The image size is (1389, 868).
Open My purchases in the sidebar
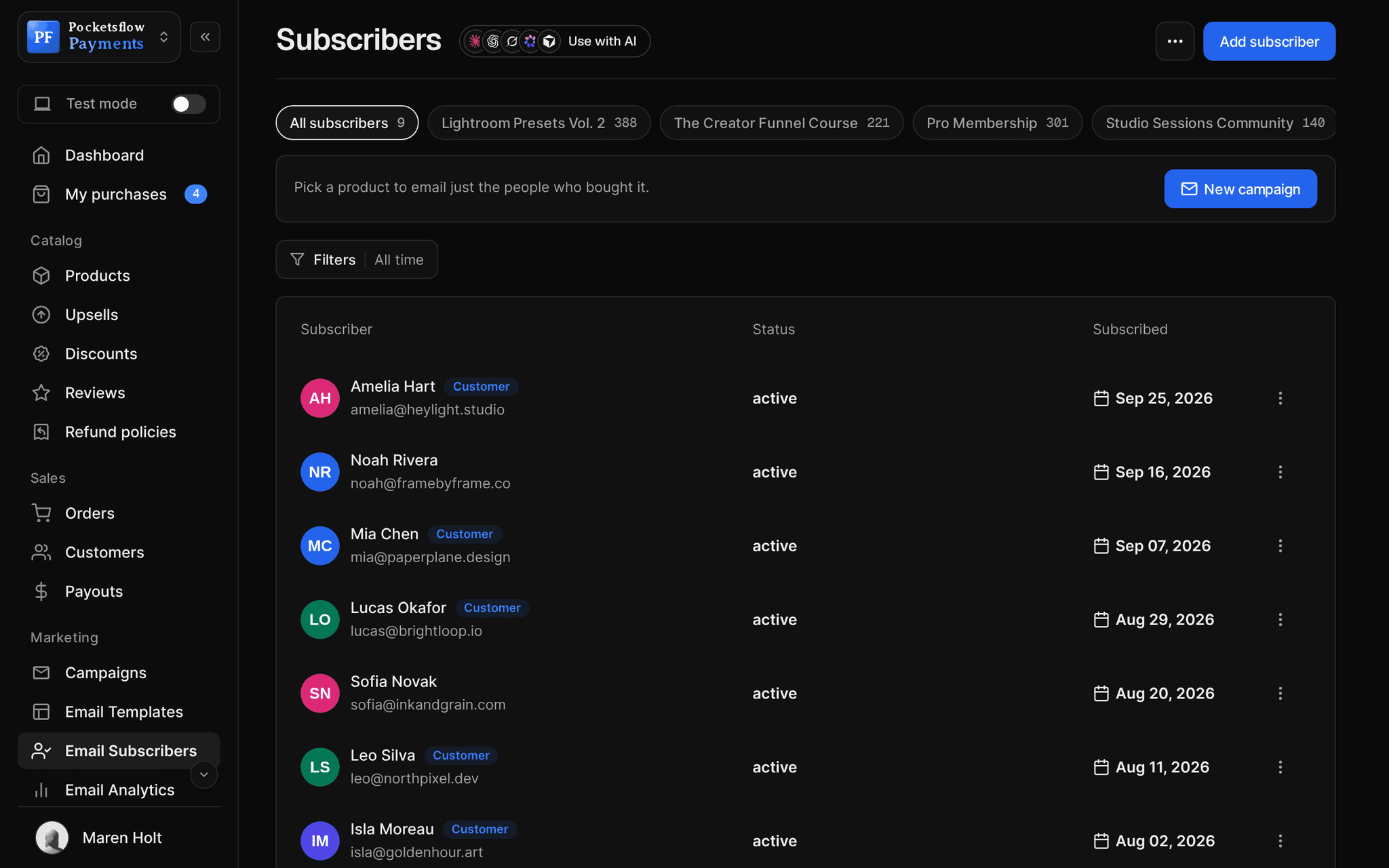tap(119, 195)
